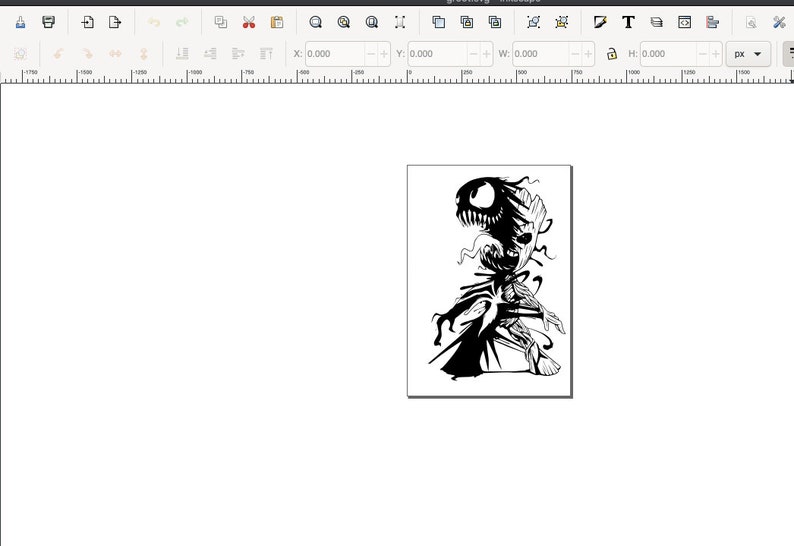Ungroup selected objects icon
The image size is (794, 546).
coord(562,22)
